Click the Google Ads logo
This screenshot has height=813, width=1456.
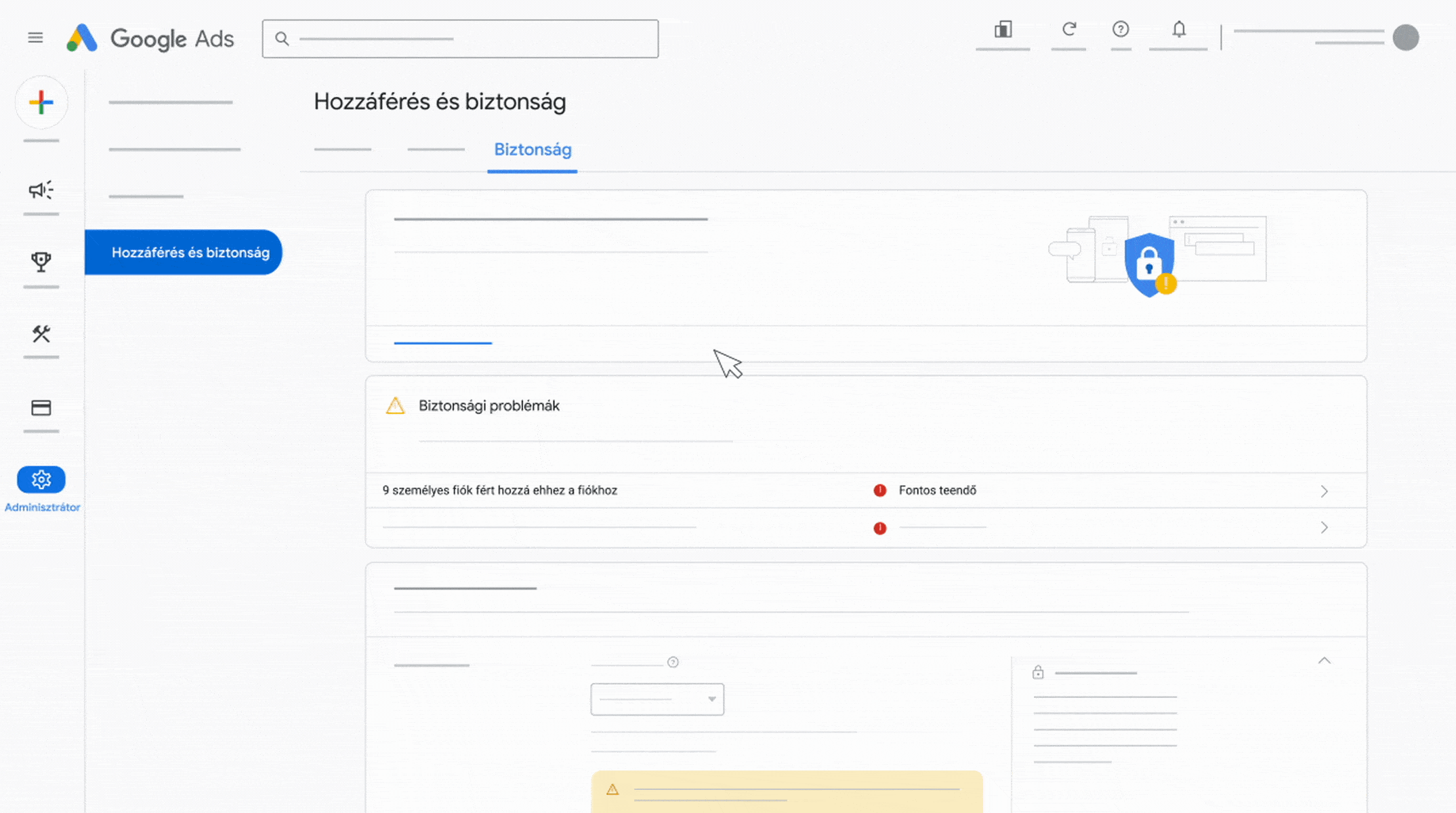pos(150,39)
